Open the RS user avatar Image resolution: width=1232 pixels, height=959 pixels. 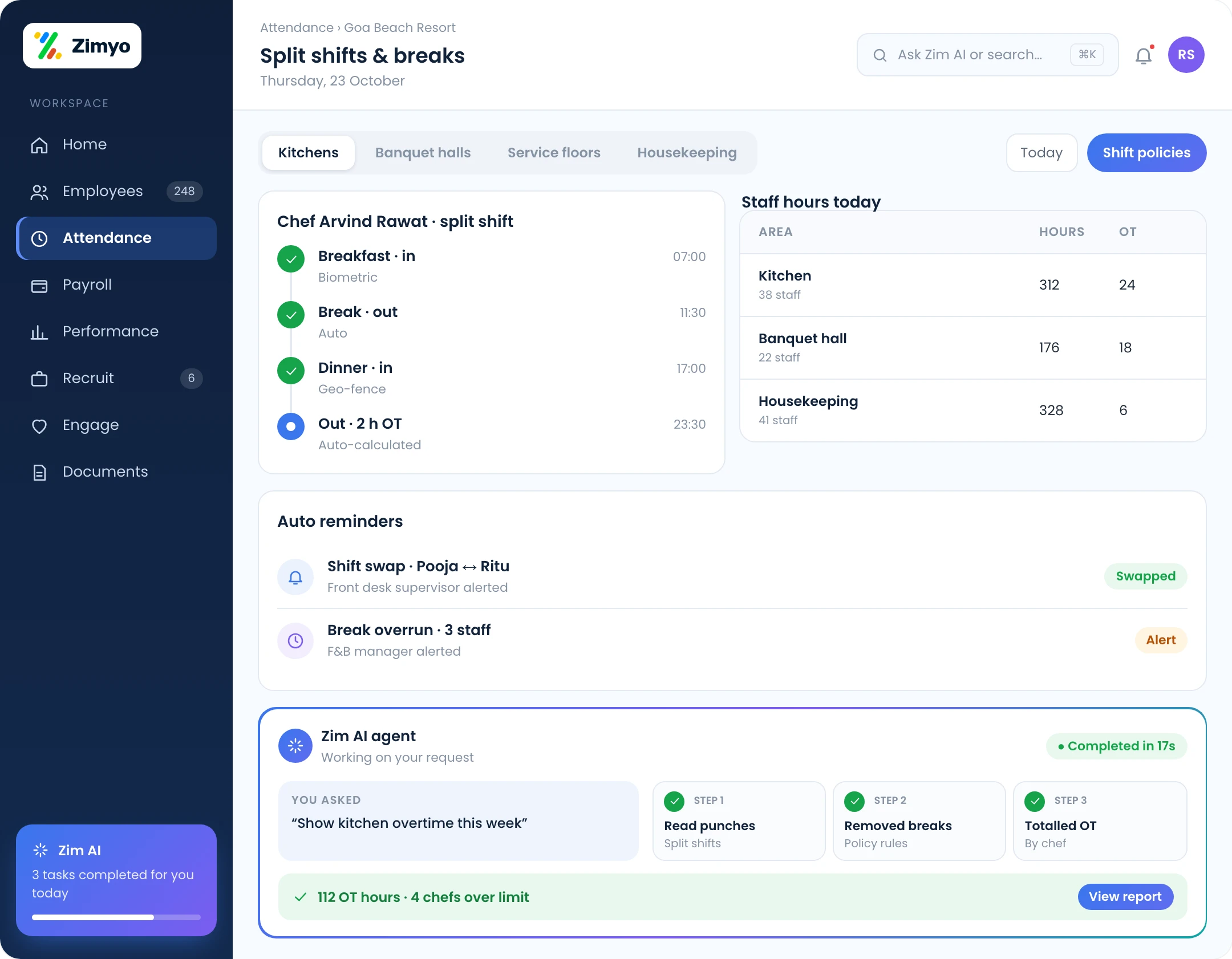(x=1186, y=55)
